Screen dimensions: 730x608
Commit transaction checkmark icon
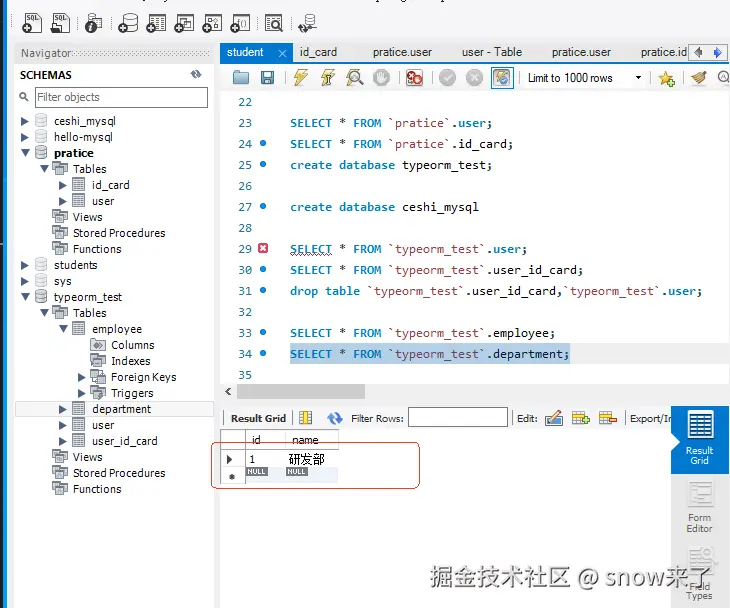pyautogui.click(x=447, y=77)
